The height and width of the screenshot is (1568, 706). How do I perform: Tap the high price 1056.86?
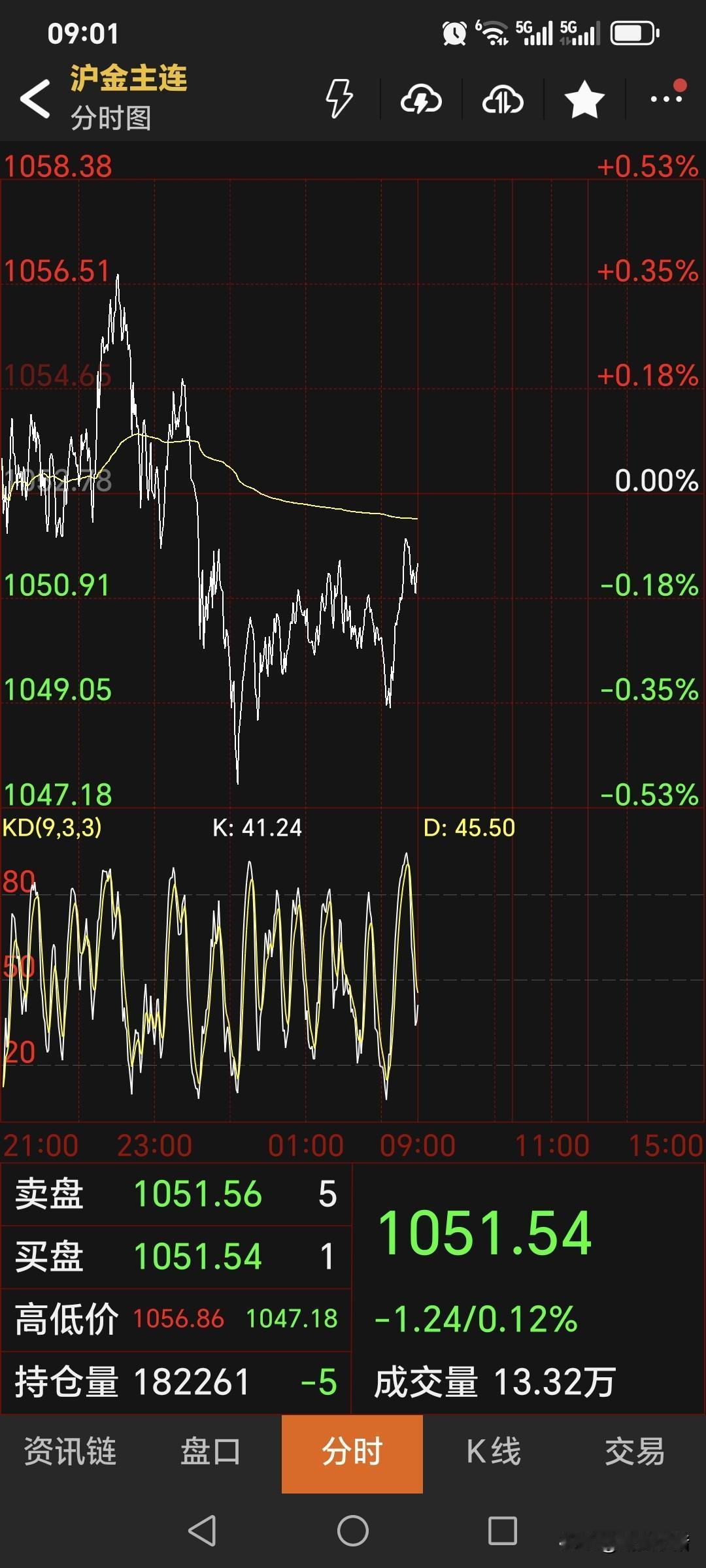coord(178,1318)
